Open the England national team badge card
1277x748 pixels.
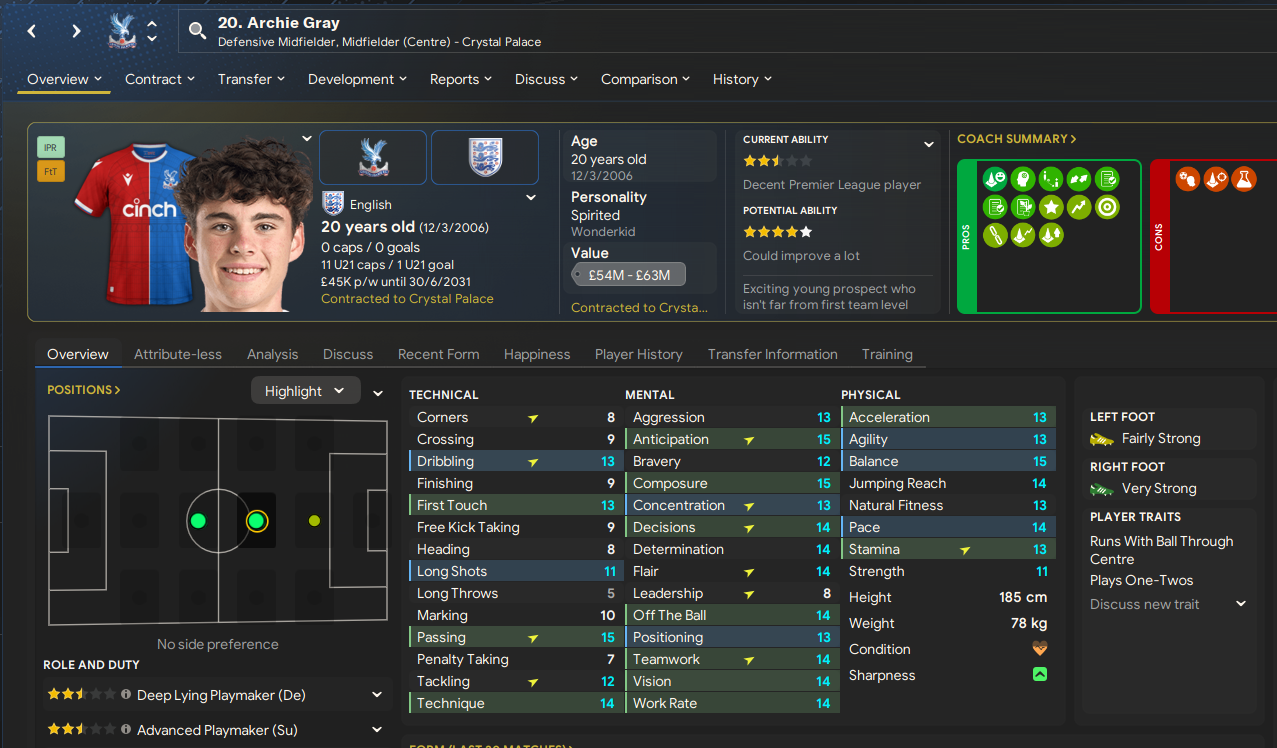(485, 157)
